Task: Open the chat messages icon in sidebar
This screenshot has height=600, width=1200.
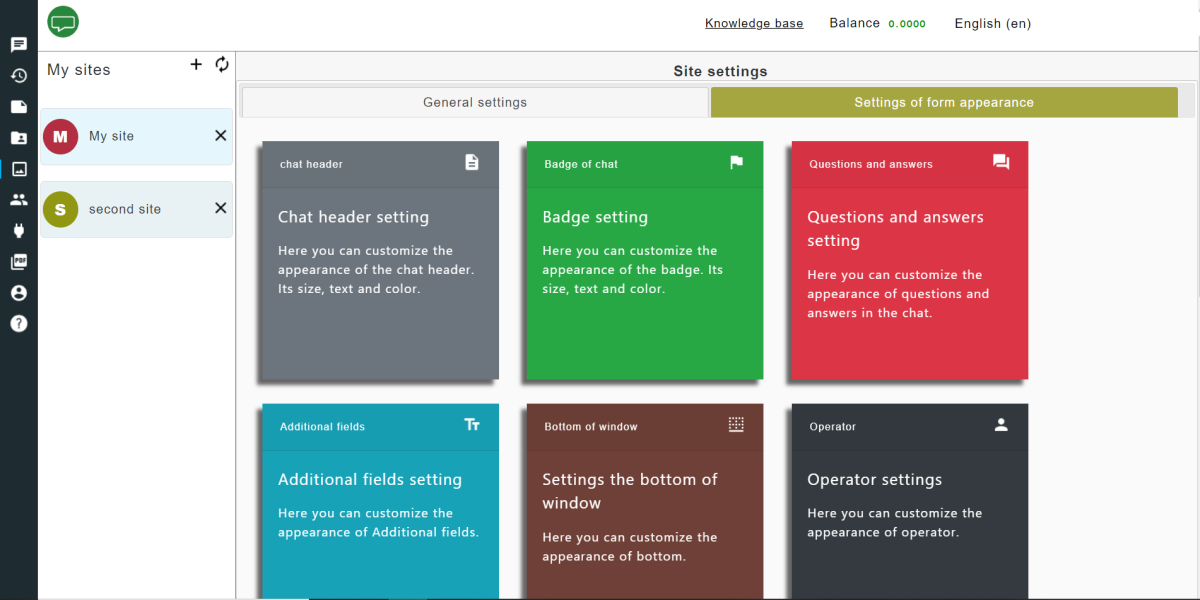Action: click(x=18, y=45)
